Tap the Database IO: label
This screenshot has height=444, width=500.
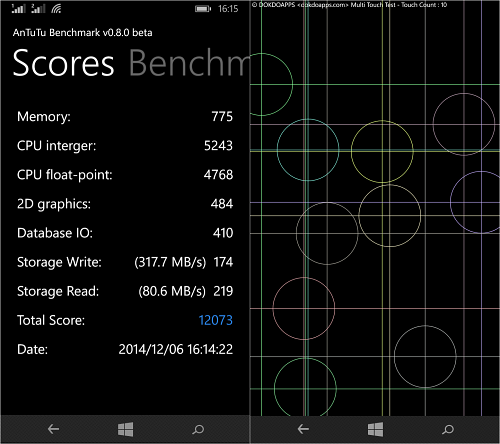pos(55,233)
